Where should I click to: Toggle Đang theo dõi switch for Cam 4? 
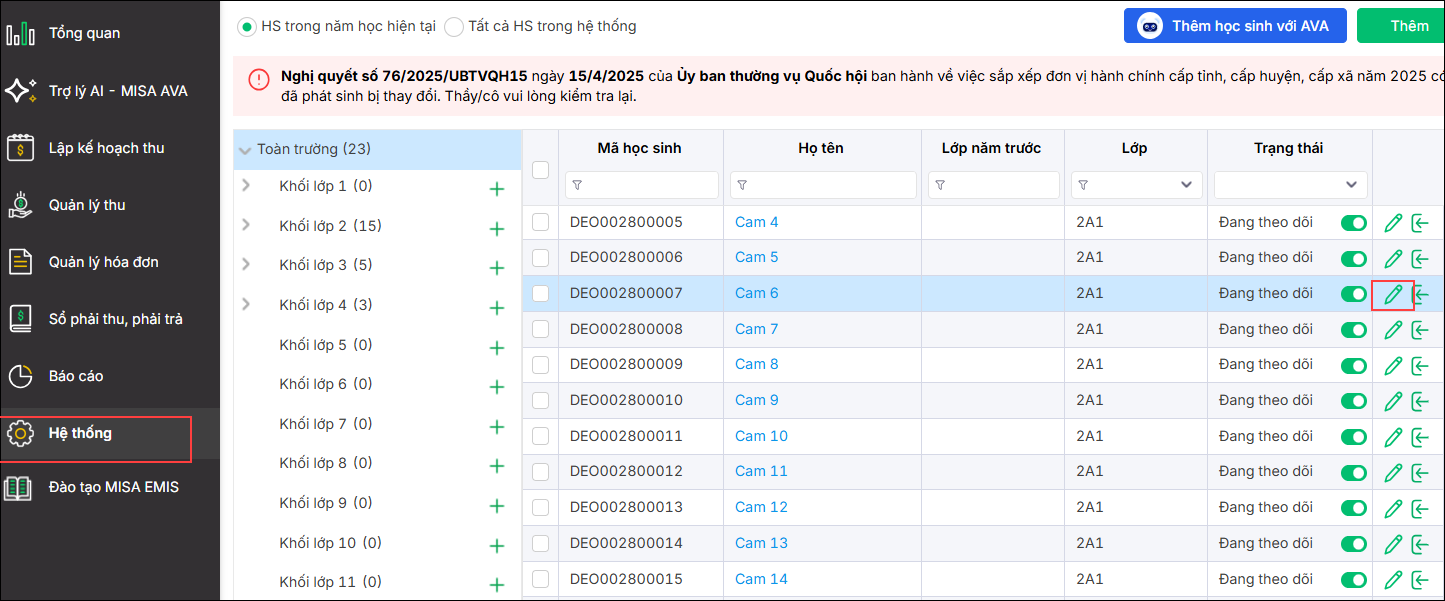1354,223
